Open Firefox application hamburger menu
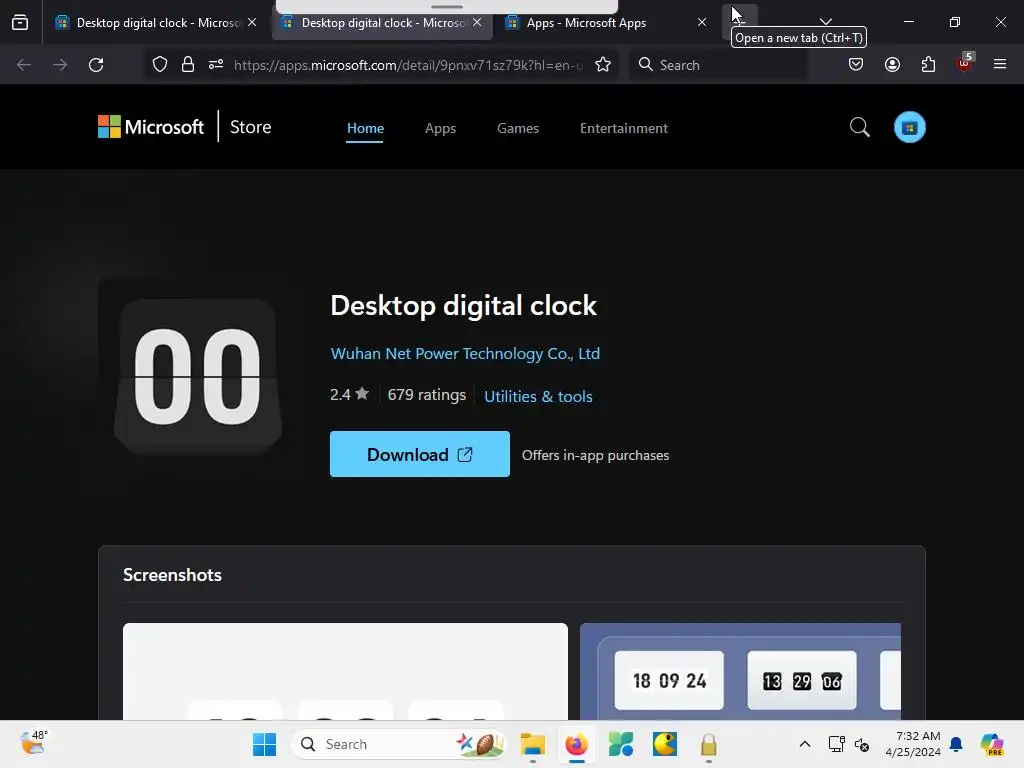This screenshot has height=768, width=1024. 1000,65
